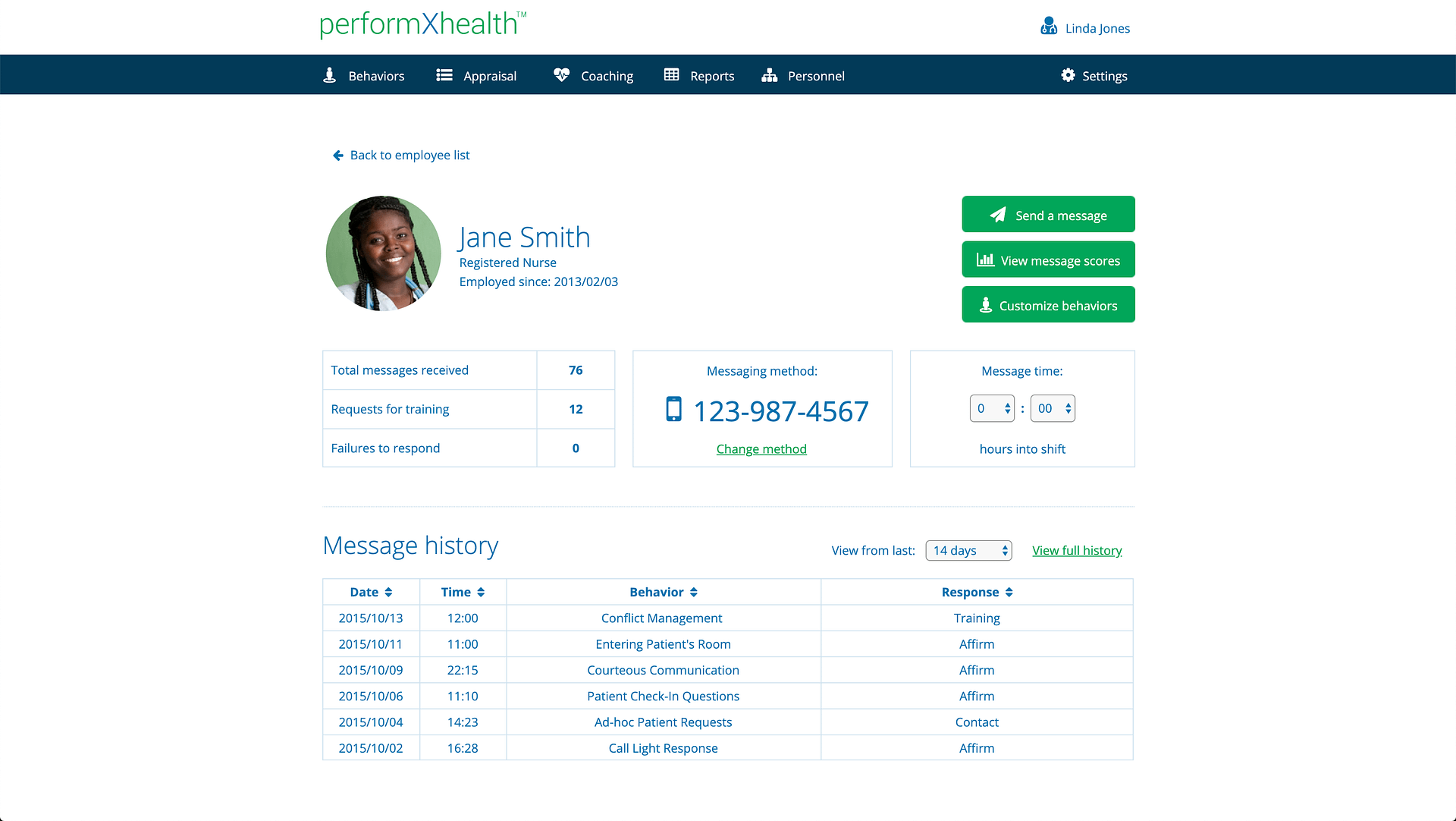Click the time 14:23 cell
The height and width of the screenshot is (821, 1456).
pos(463,722)
